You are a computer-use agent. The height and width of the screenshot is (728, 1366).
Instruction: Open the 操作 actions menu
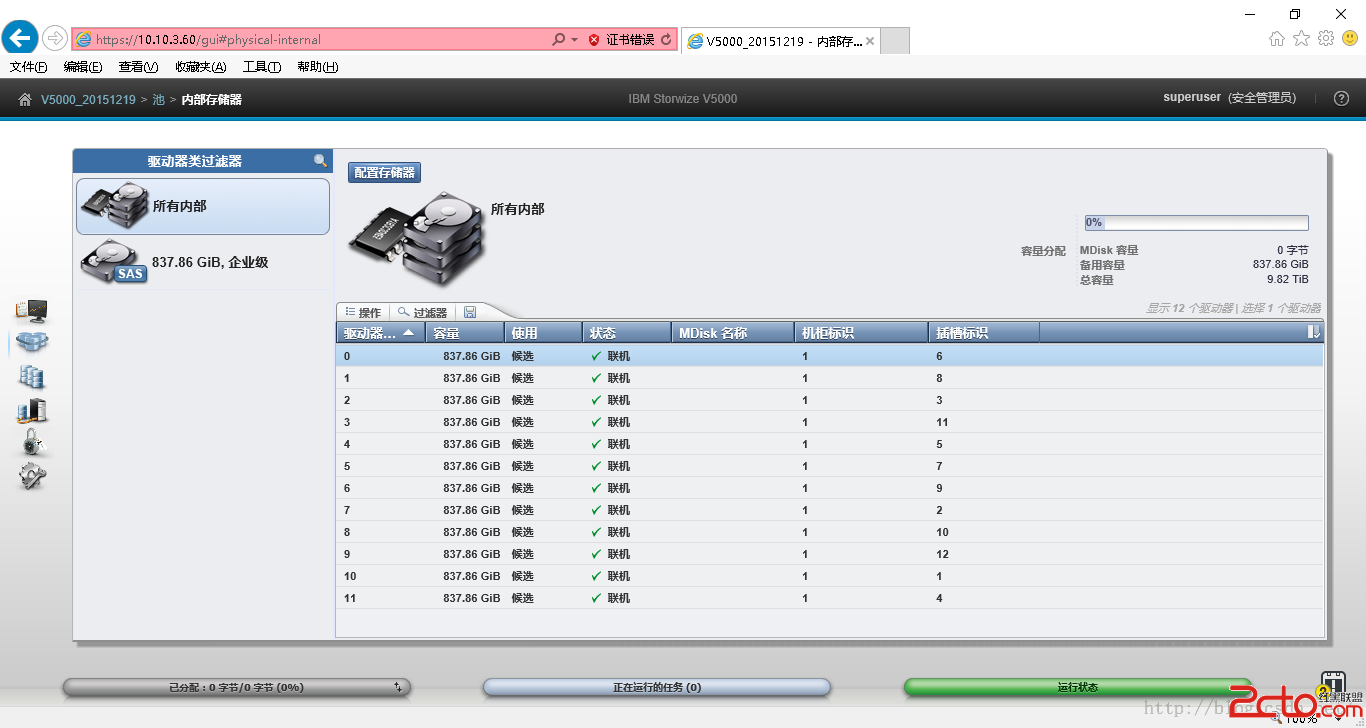tap(363, 312)
